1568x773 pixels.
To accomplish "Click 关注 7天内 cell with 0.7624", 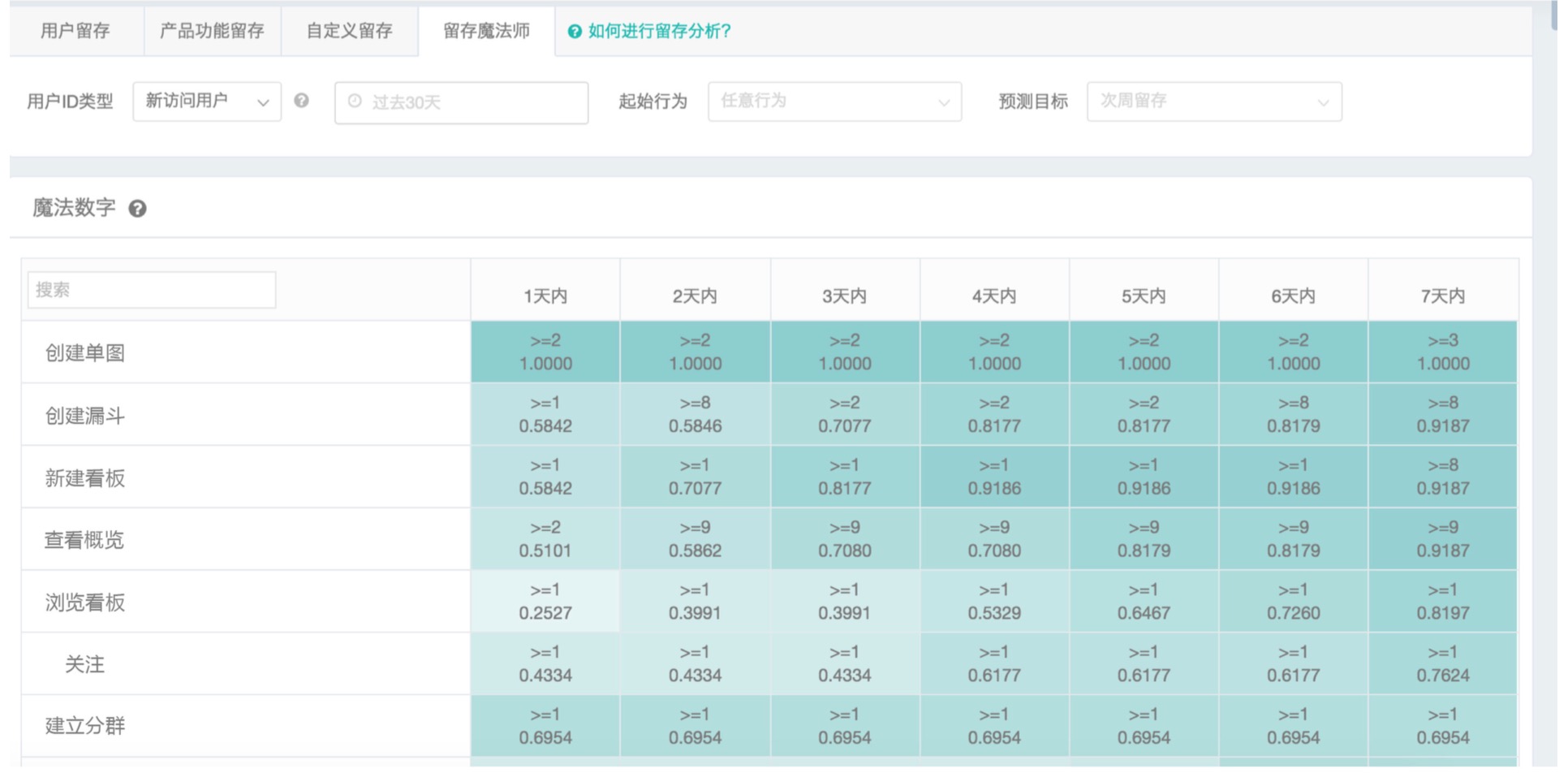I will [1443, 663].
